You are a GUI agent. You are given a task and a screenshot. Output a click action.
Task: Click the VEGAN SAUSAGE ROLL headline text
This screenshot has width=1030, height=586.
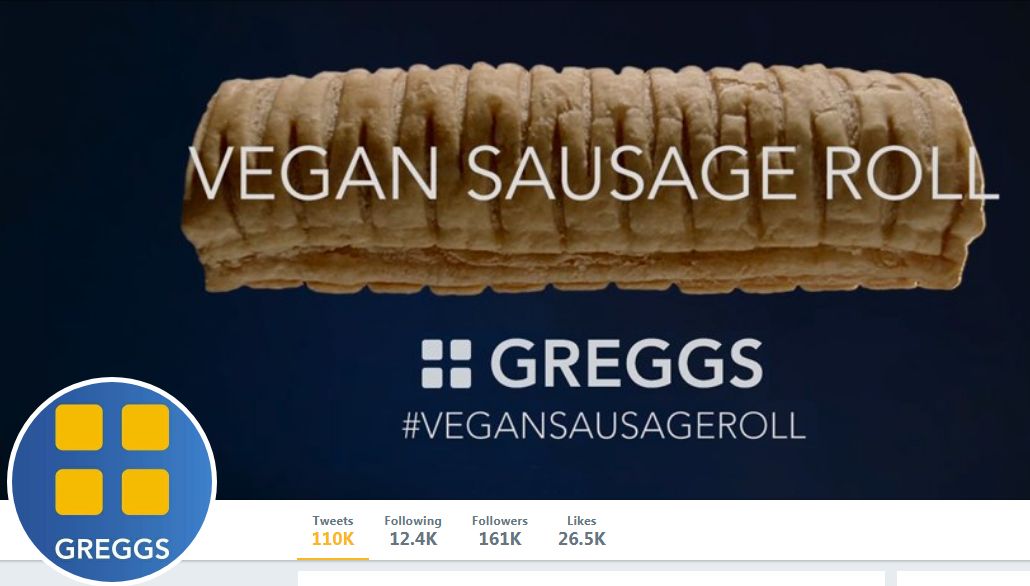click(594, 173)
